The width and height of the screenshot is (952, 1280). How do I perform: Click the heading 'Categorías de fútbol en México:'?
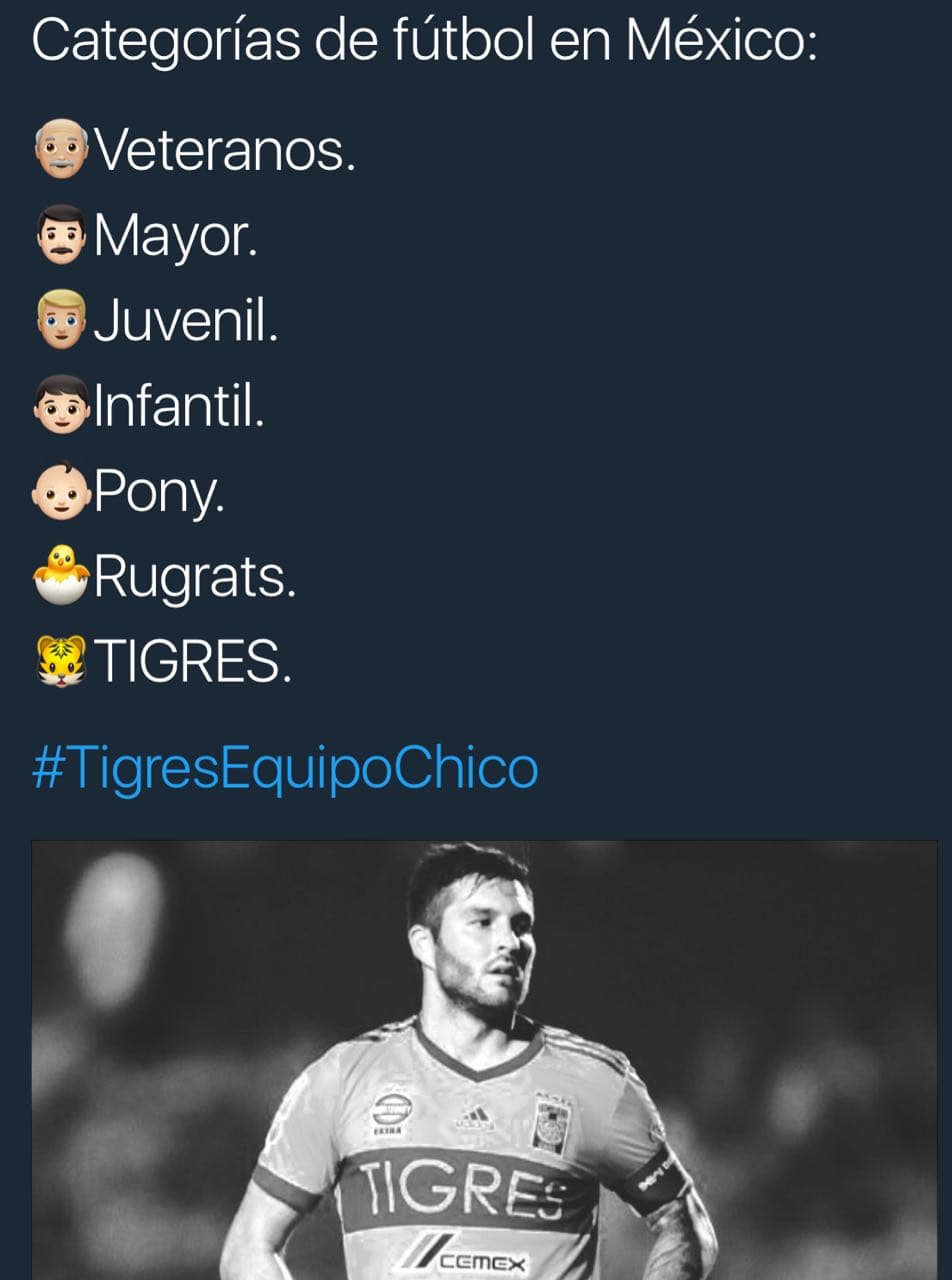click(424, 42)
